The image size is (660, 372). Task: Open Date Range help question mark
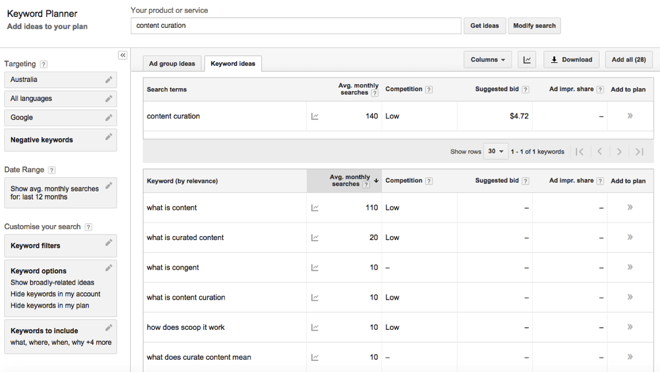pos(51,170)
